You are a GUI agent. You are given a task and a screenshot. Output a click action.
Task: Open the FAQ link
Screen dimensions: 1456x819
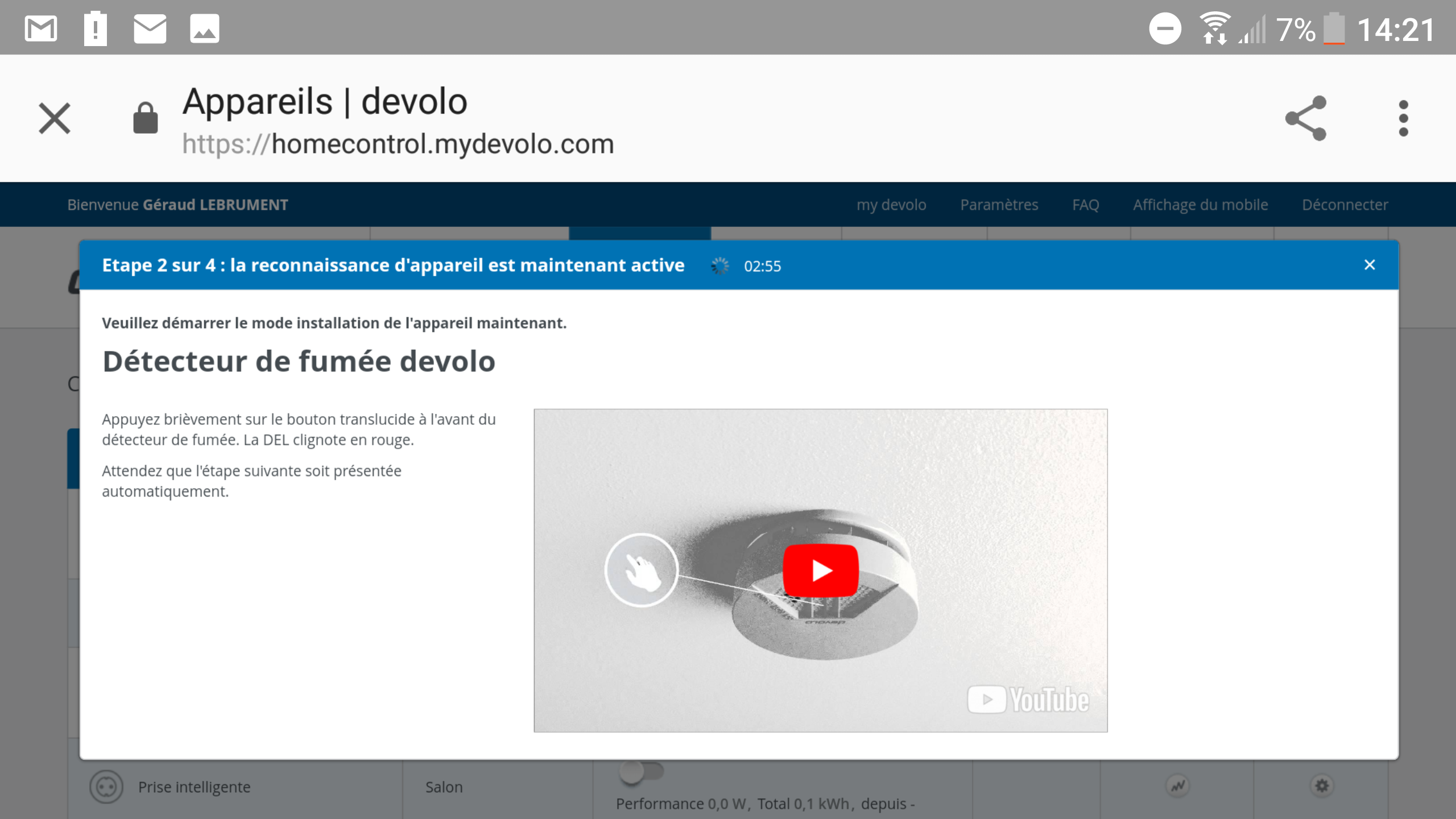pos(1086,205)
